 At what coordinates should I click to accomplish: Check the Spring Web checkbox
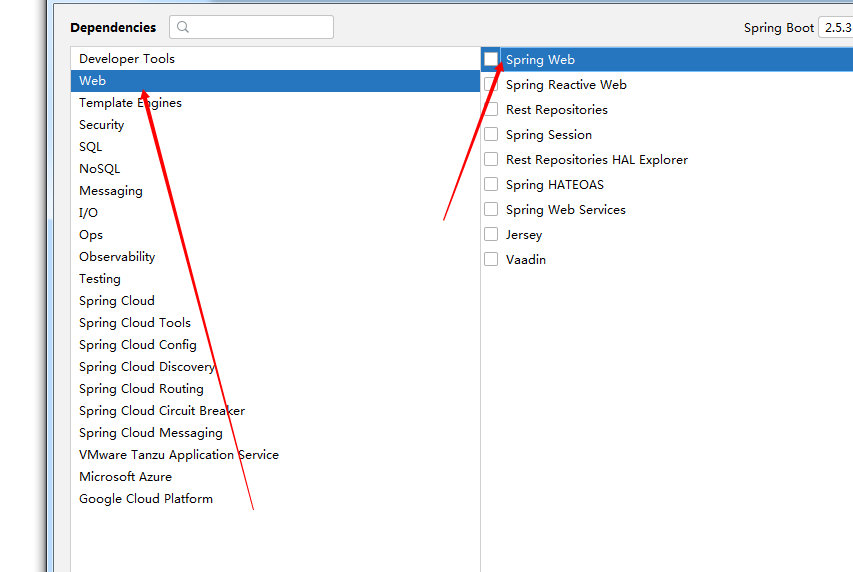point(491,59)
